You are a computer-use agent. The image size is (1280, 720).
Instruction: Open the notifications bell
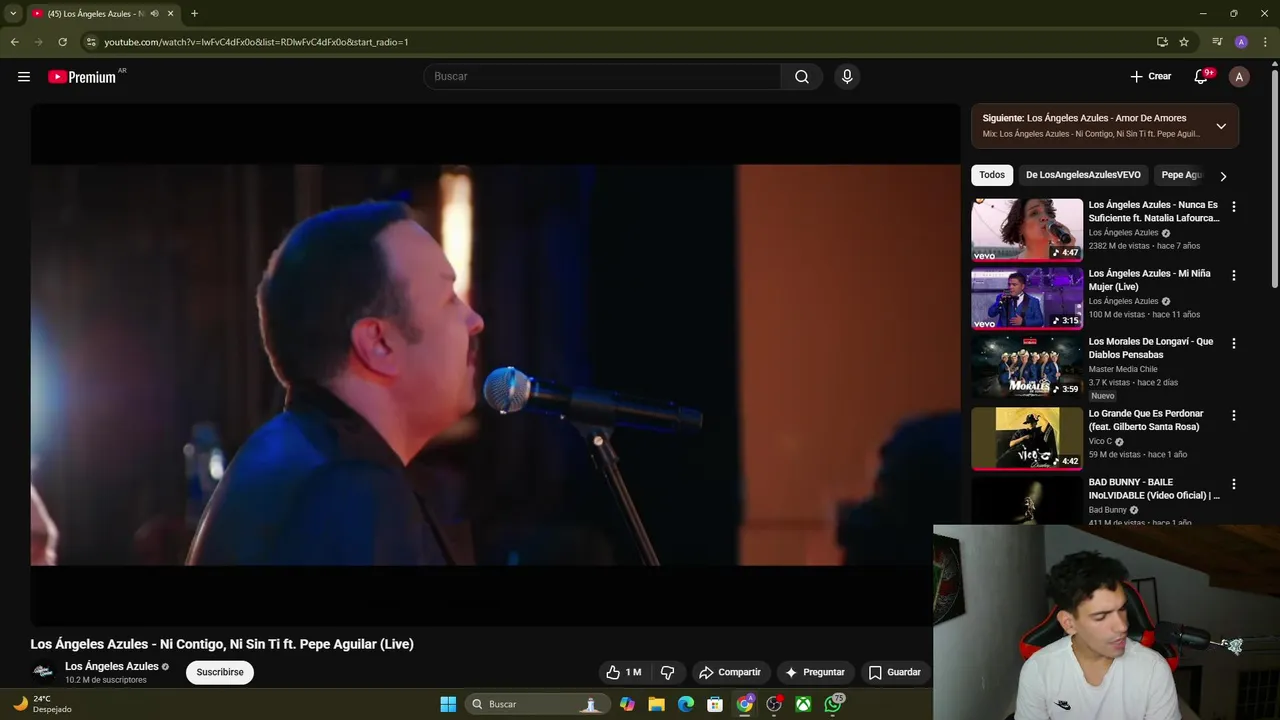(x=1202, y=77)
